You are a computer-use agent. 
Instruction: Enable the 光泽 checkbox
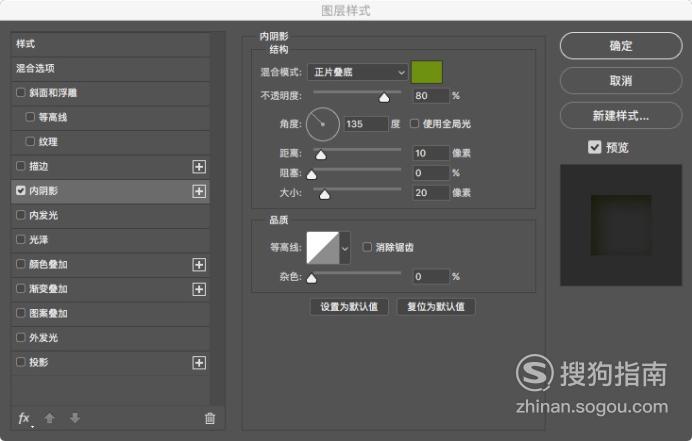coord(20,239)
